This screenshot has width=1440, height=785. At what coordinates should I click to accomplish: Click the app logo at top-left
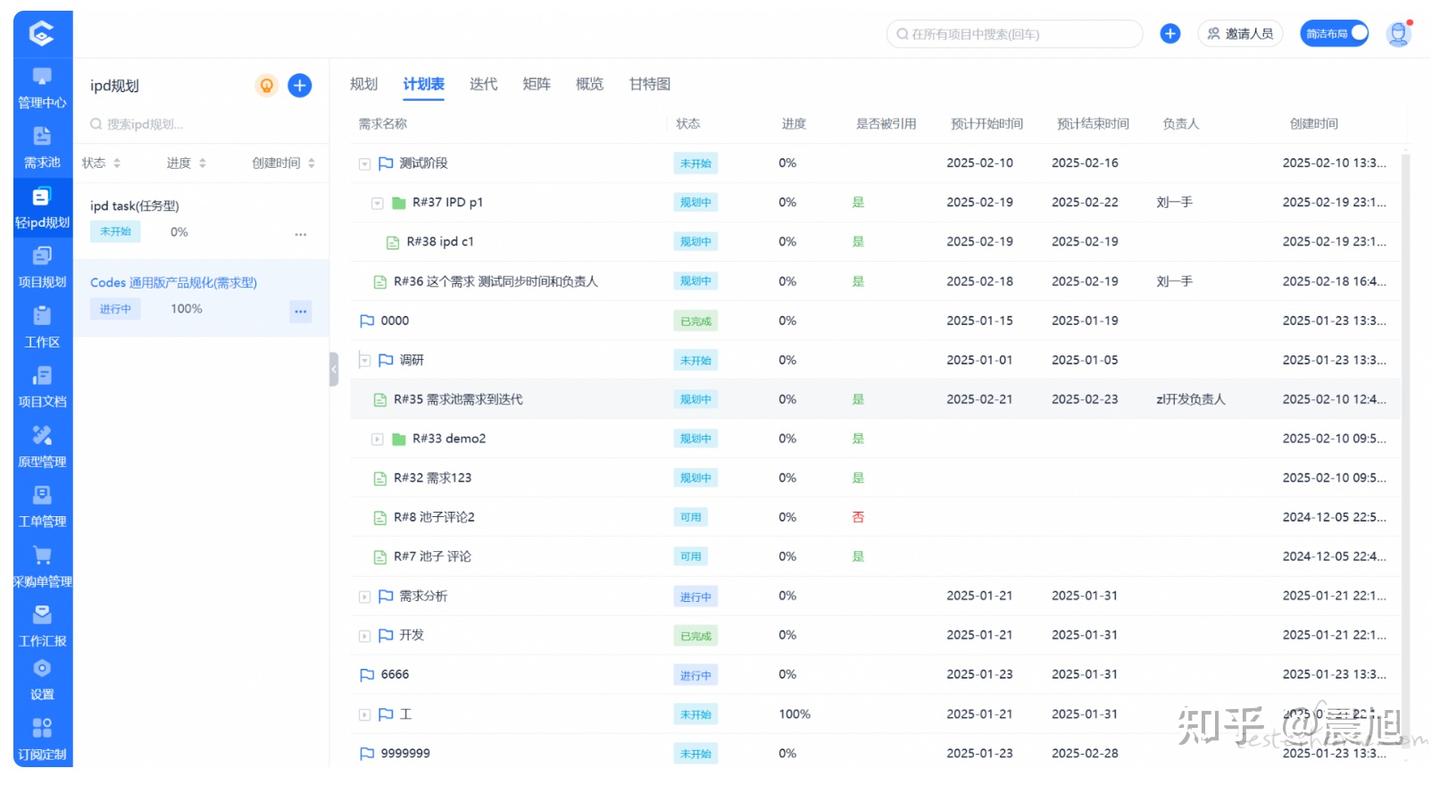tap(42, 34)
